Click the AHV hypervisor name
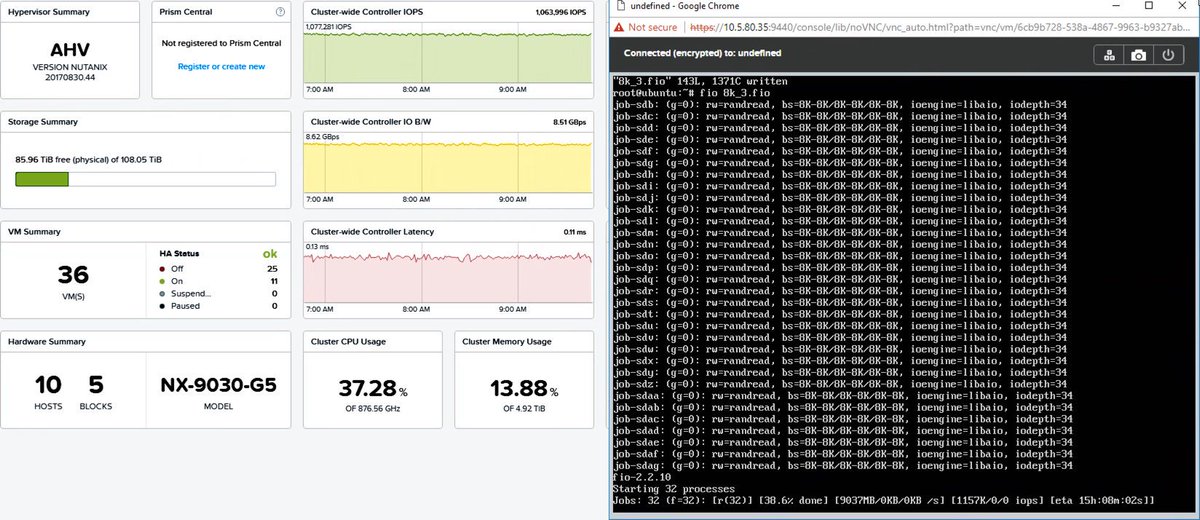 pos(70,49)
